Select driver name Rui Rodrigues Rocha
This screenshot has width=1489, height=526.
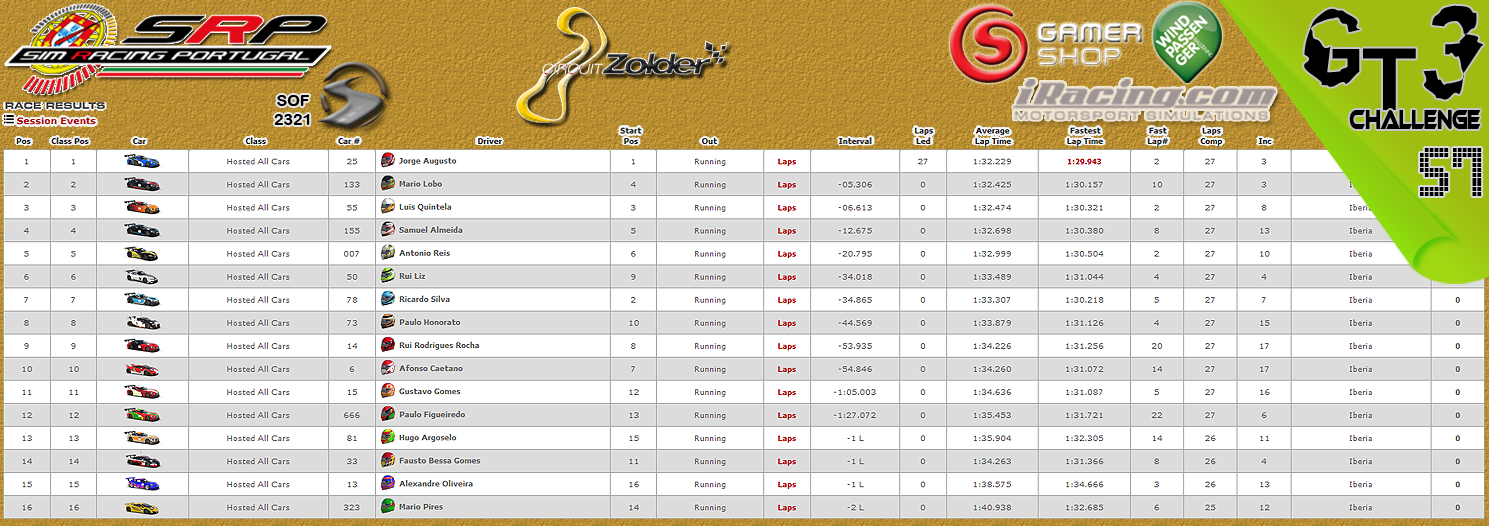pos(439,346)
